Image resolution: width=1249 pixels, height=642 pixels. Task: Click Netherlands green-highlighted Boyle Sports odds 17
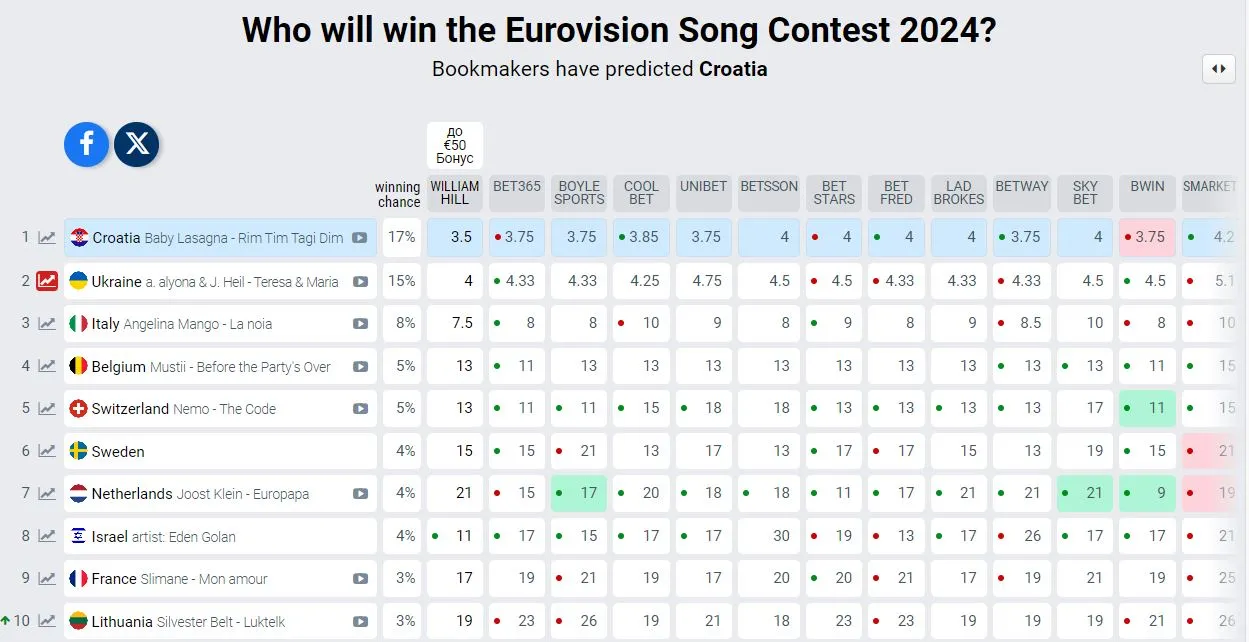click(x=579, y=493)
